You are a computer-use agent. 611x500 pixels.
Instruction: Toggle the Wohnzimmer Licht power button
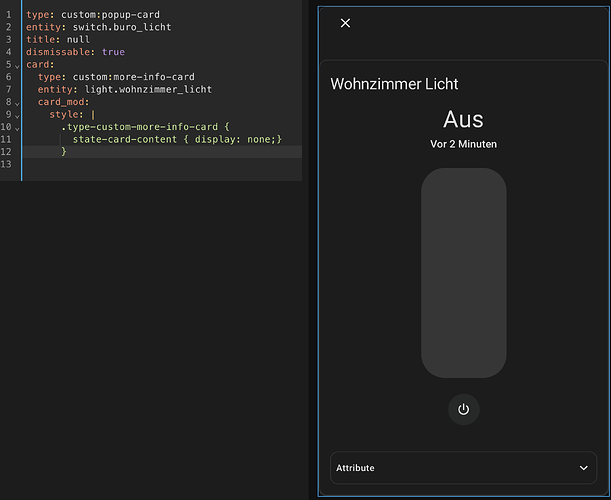(463, 410)
